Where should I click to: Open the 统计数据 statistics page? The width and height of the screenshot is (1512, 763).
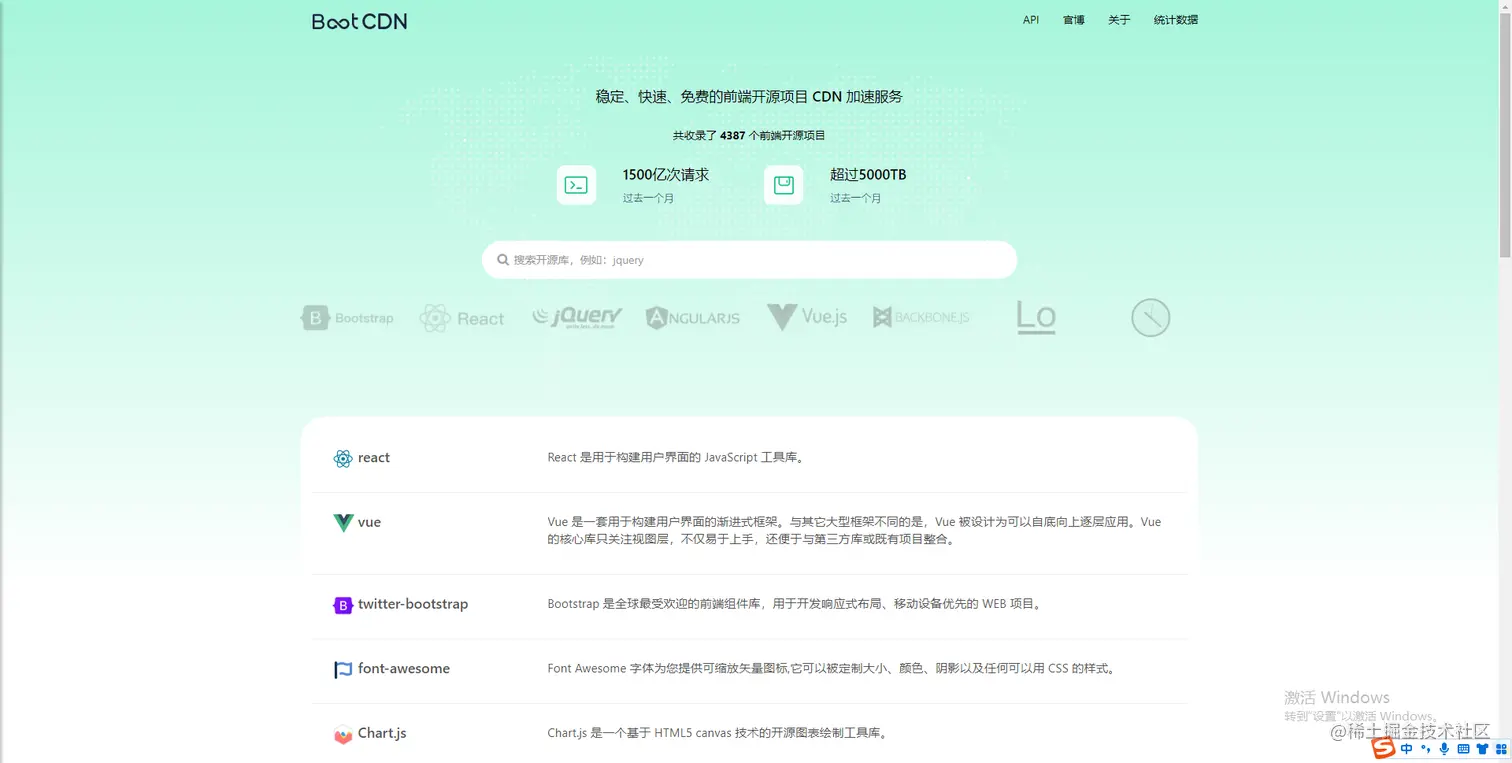click(1176, 20)
